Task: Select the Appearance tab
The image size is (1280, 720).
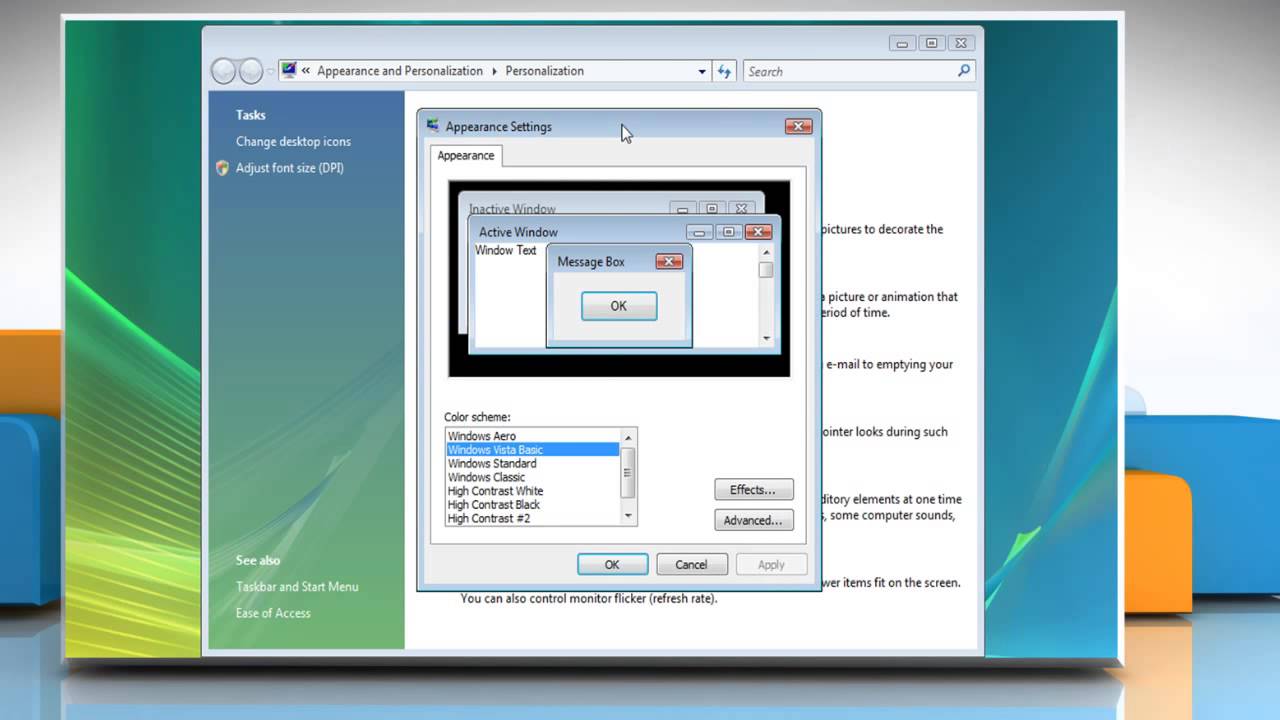Action: tap(466, 155)
